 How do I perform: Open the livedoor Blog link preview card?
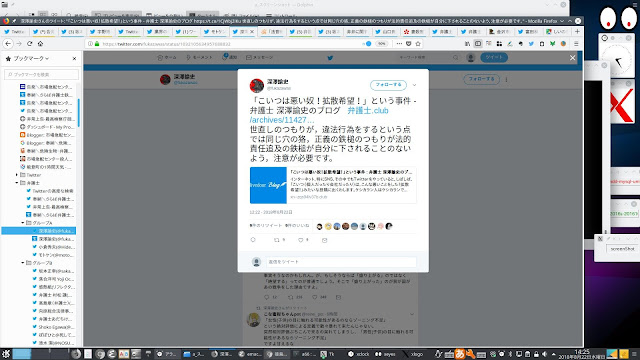[x=333, y=185]
